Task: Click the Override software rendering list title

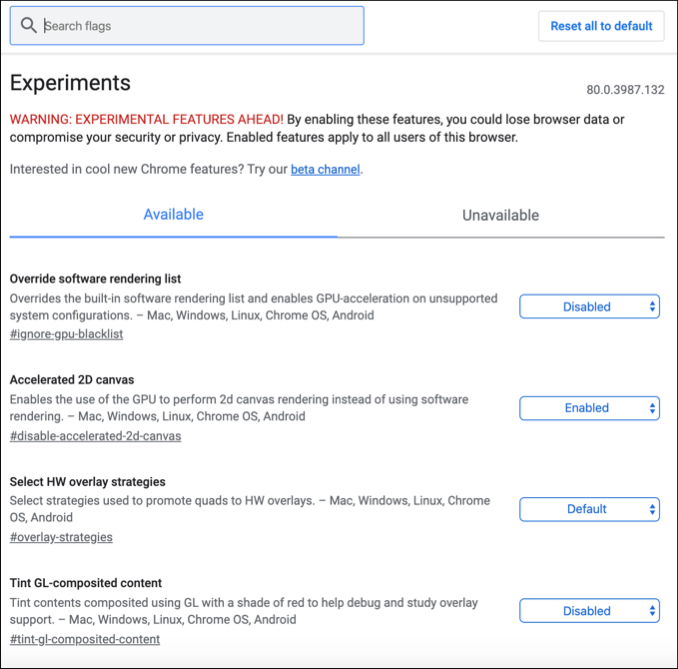Action: (95, 278)
